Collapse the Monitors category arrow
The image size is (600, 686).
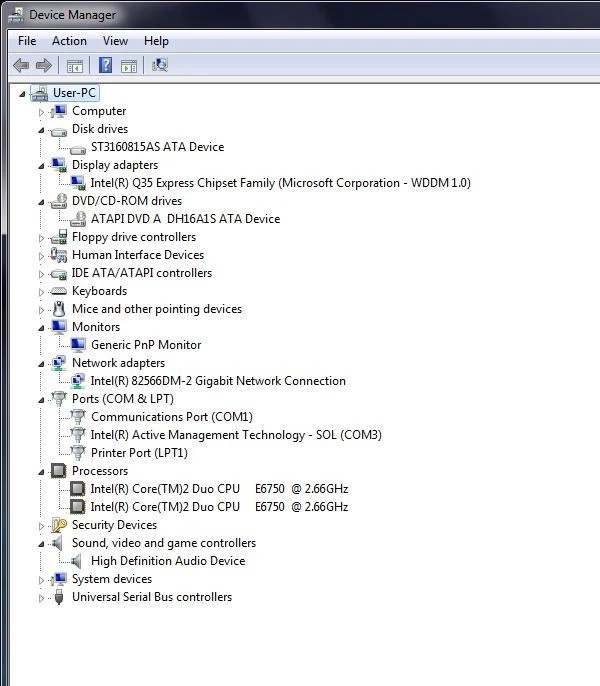[x=41, y=328]
